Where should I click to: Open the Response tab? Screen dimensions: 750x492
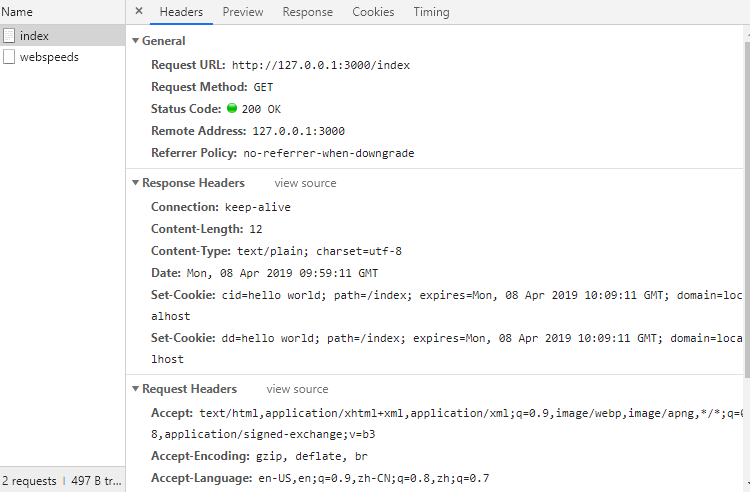[307, 12]
